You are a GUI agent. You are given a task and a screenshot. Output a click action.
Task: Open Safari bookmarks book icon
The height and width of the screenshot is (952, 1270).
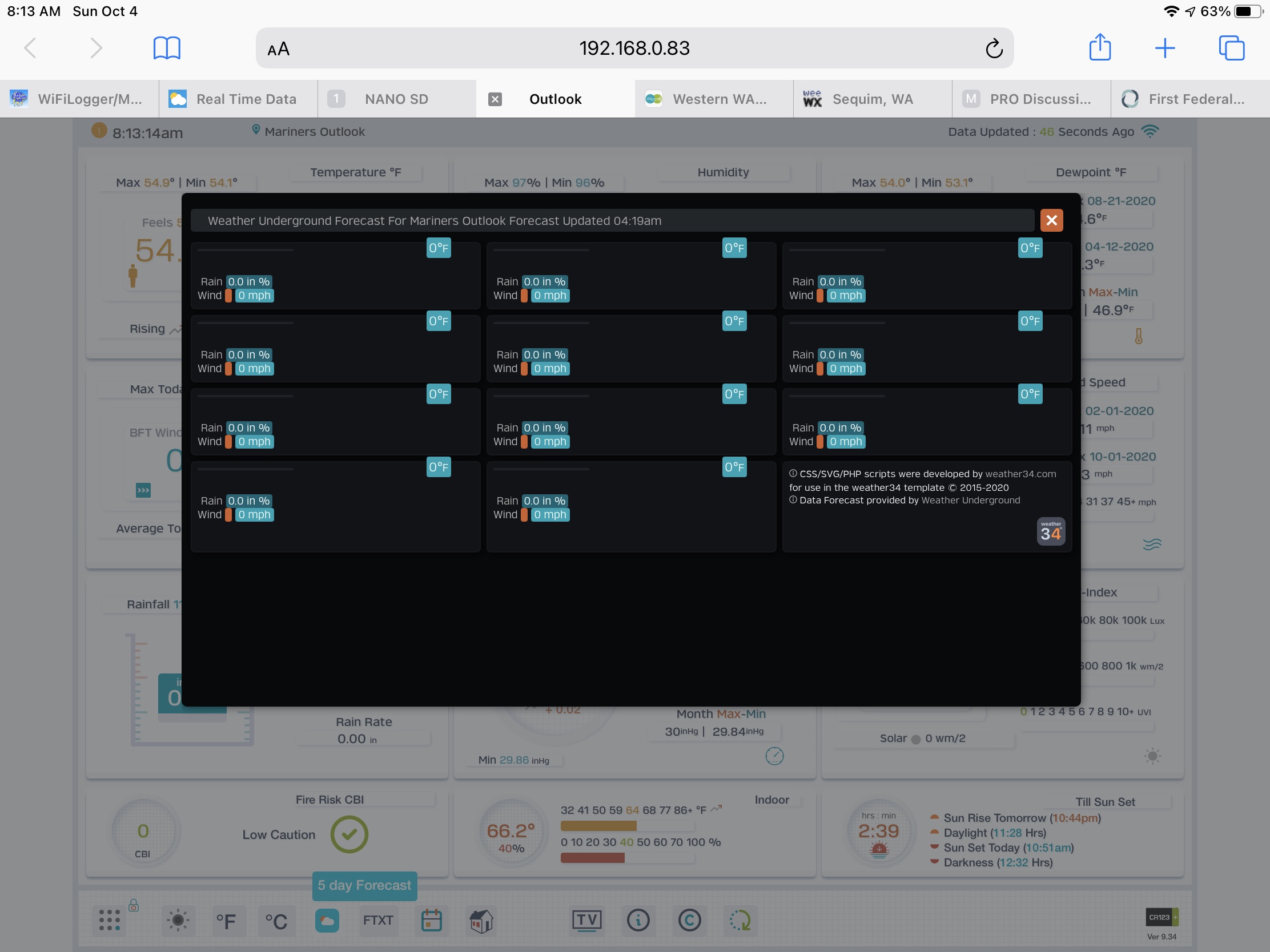pyautogui.click(x=167, y=48)
